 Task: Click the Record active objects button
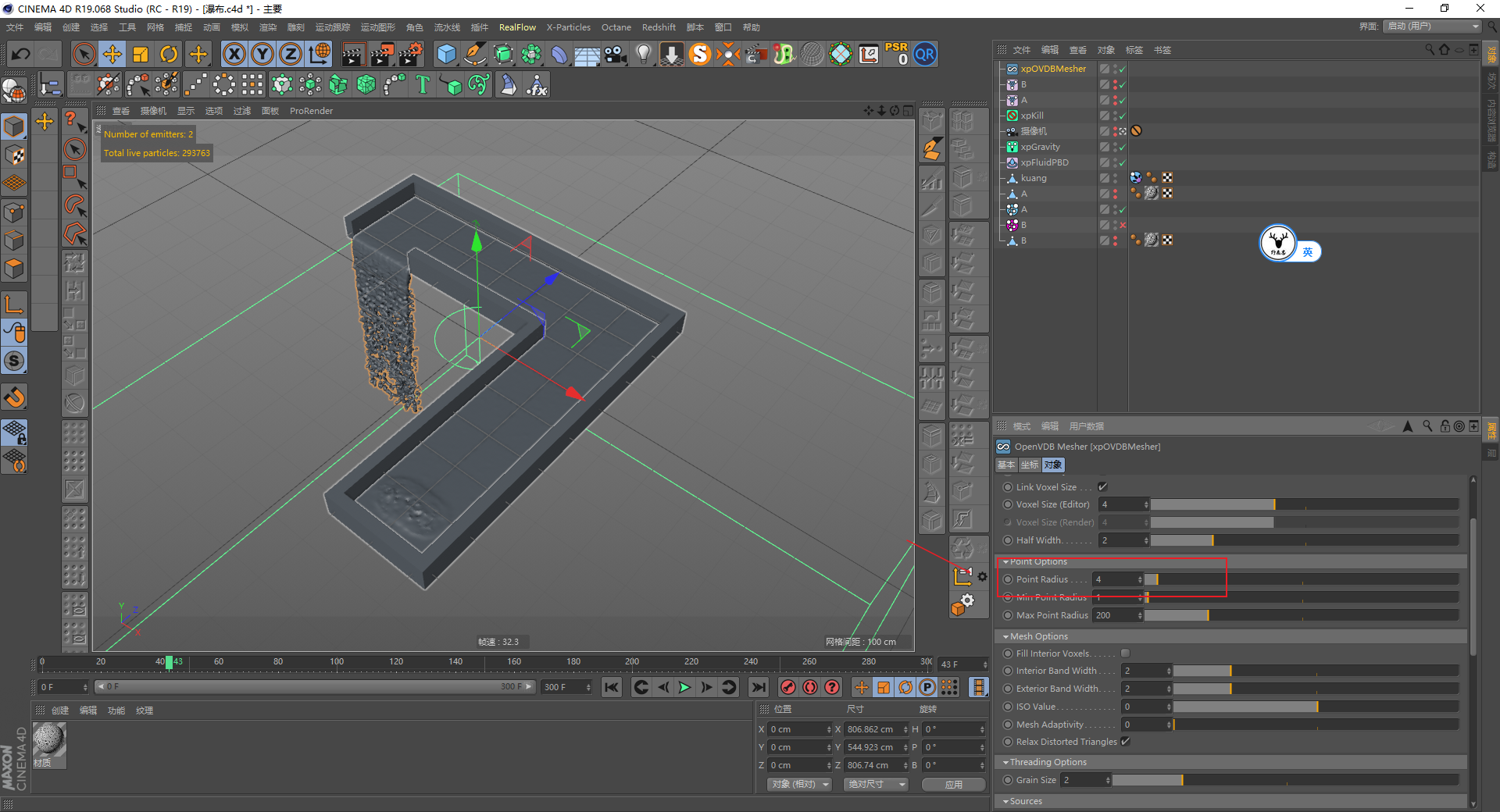point(788,687)
